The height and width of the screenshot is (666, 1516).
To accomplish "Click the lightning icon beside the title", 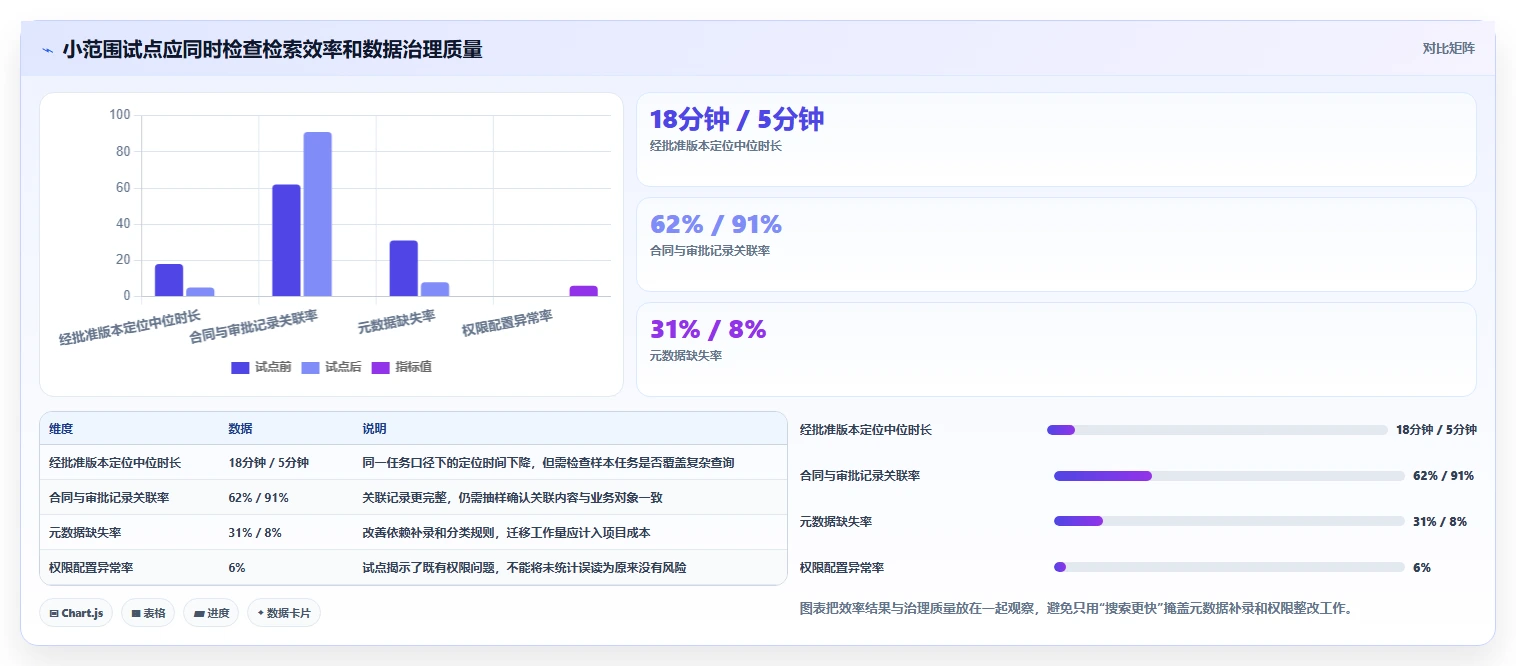I will (x=47, y=50).
